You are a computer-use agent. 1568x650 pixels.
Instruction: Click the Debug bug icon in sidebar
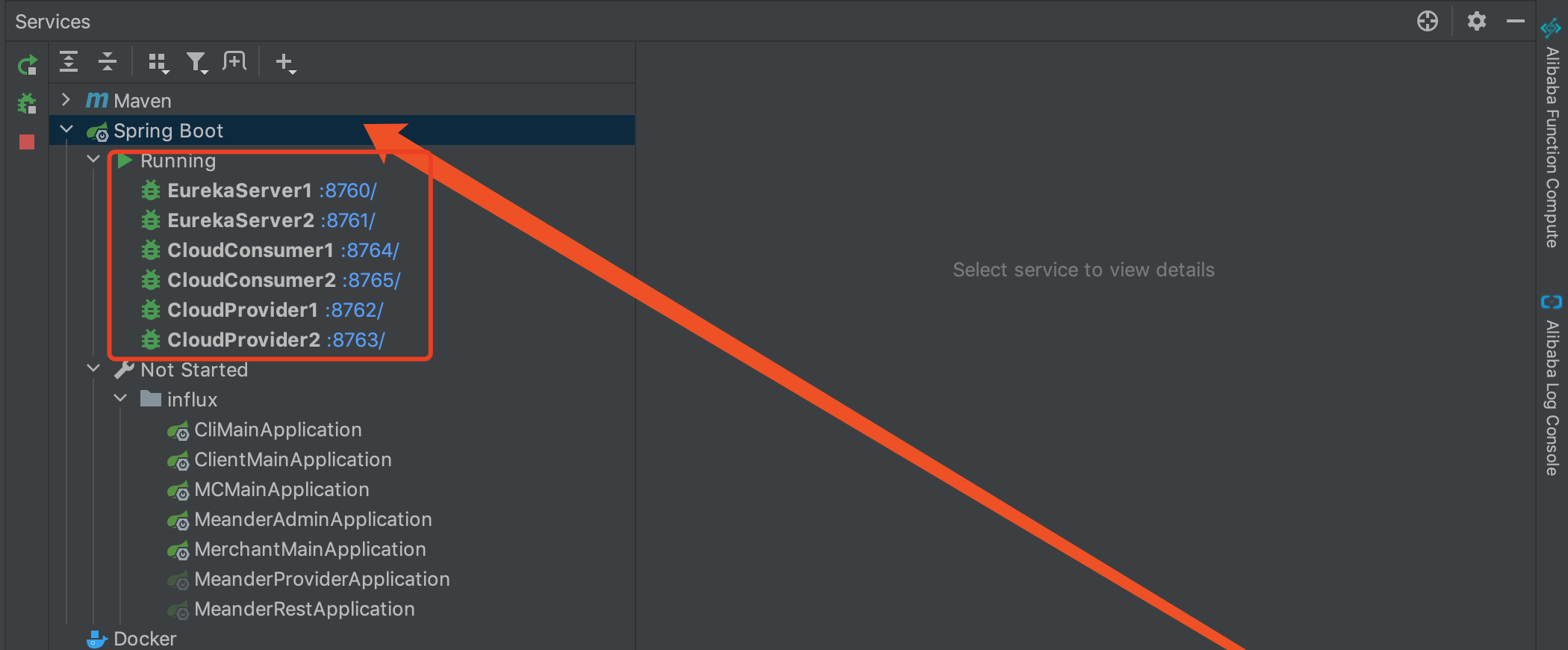coord(27,103)
